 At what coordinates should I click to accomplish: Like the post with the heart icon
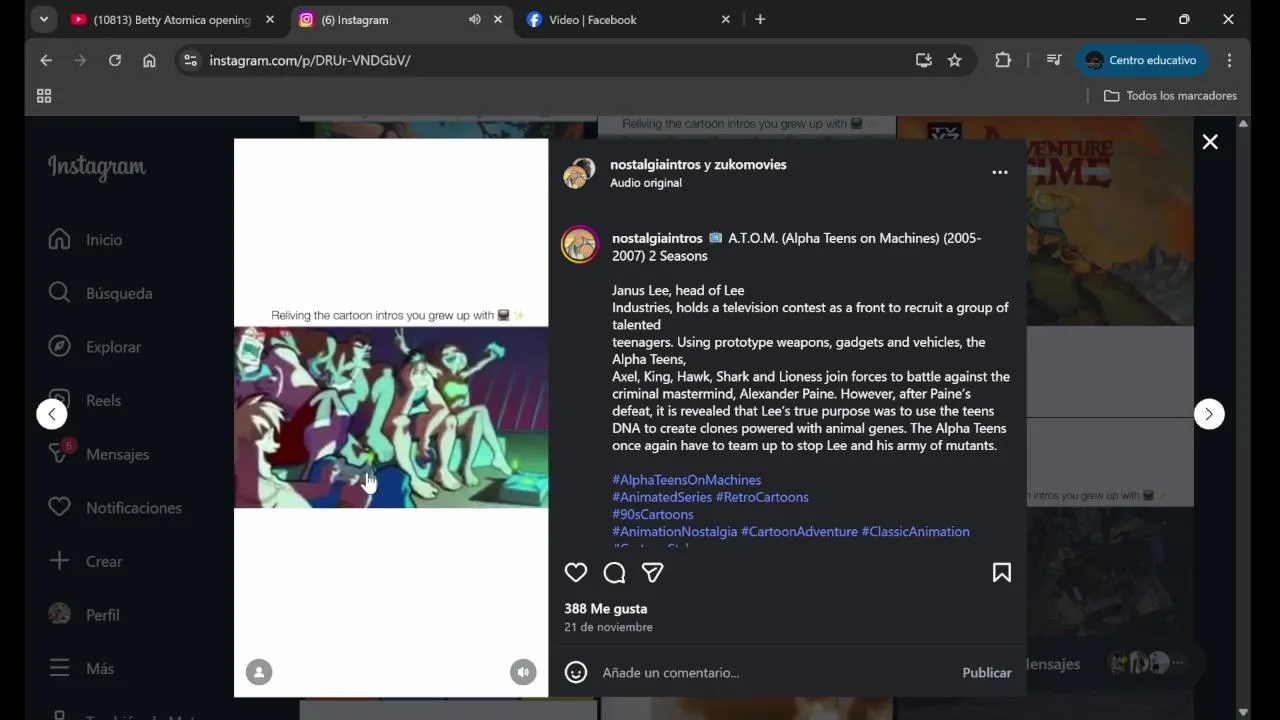pos(576,572)
